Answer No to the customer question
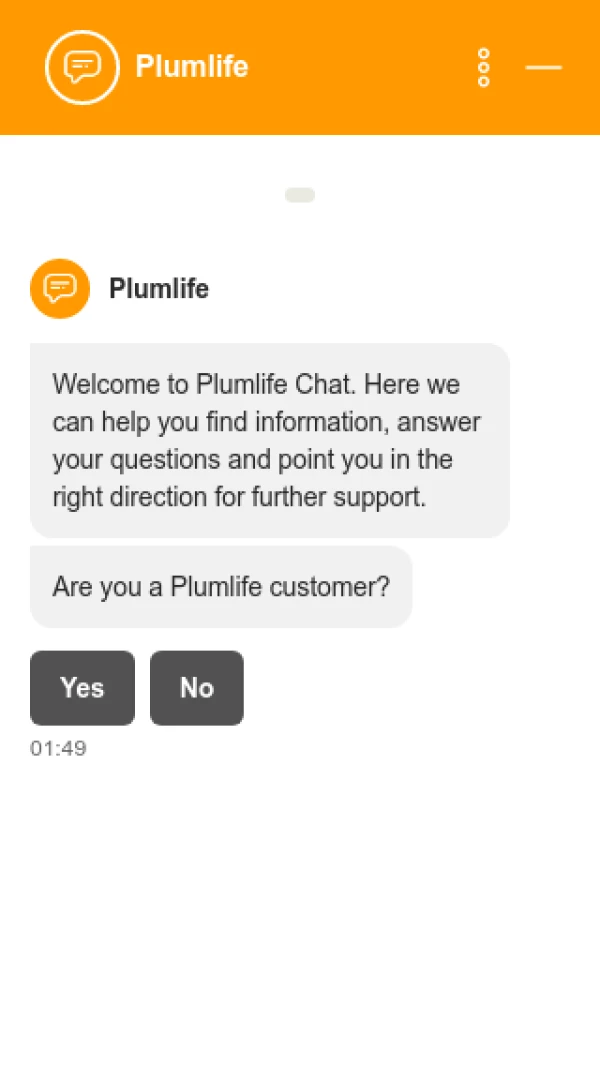The height and width of the screenshot is (1065, 600). pyautogui.click(x=197, y=688)
